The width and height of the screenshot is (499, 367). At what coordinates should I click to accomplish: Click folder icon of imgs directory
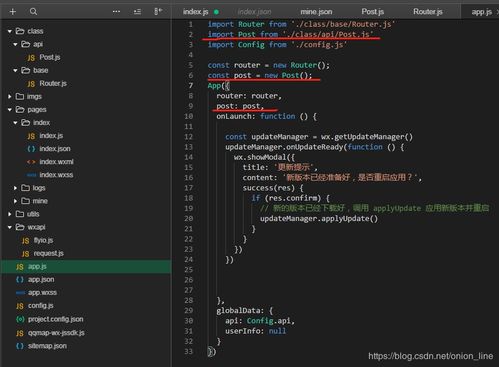[20, 97]
